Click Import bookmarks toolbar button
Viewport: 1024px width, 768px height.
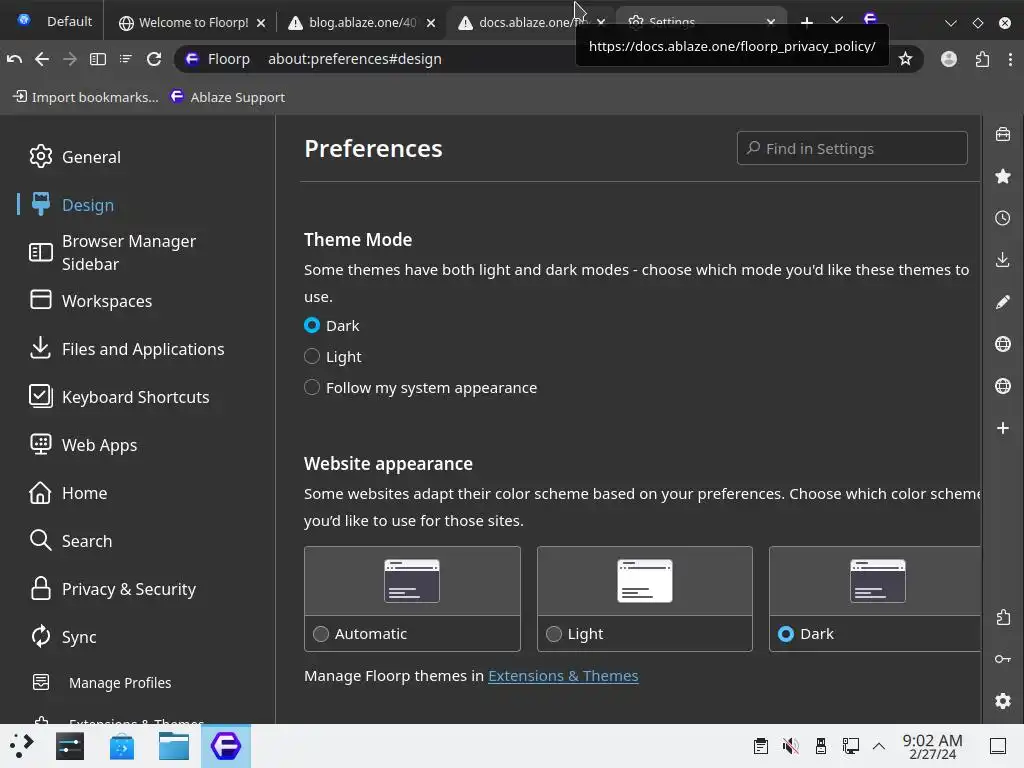(86, 97)
